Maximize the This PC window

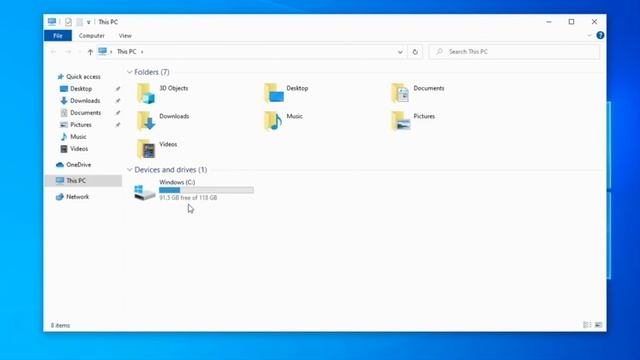pos(571,22)
